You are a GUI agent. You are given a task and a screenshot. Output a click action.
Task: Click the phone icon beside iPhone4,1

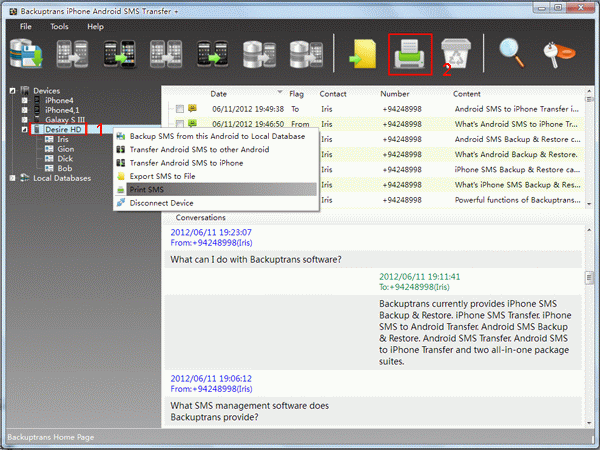[x=37, y=110]
